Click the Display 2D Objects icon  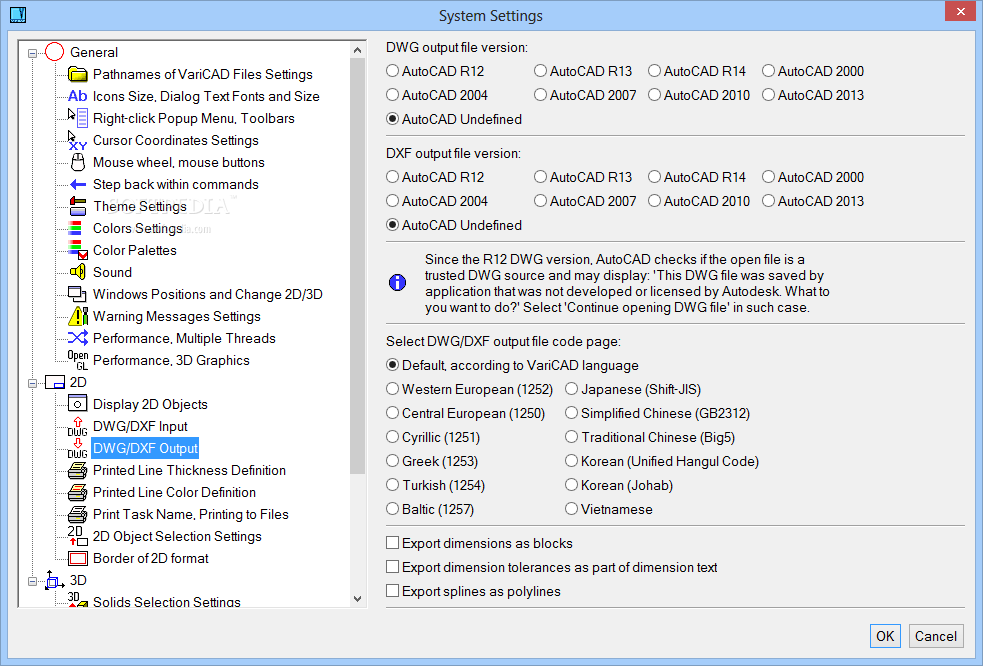coord(78,404)
